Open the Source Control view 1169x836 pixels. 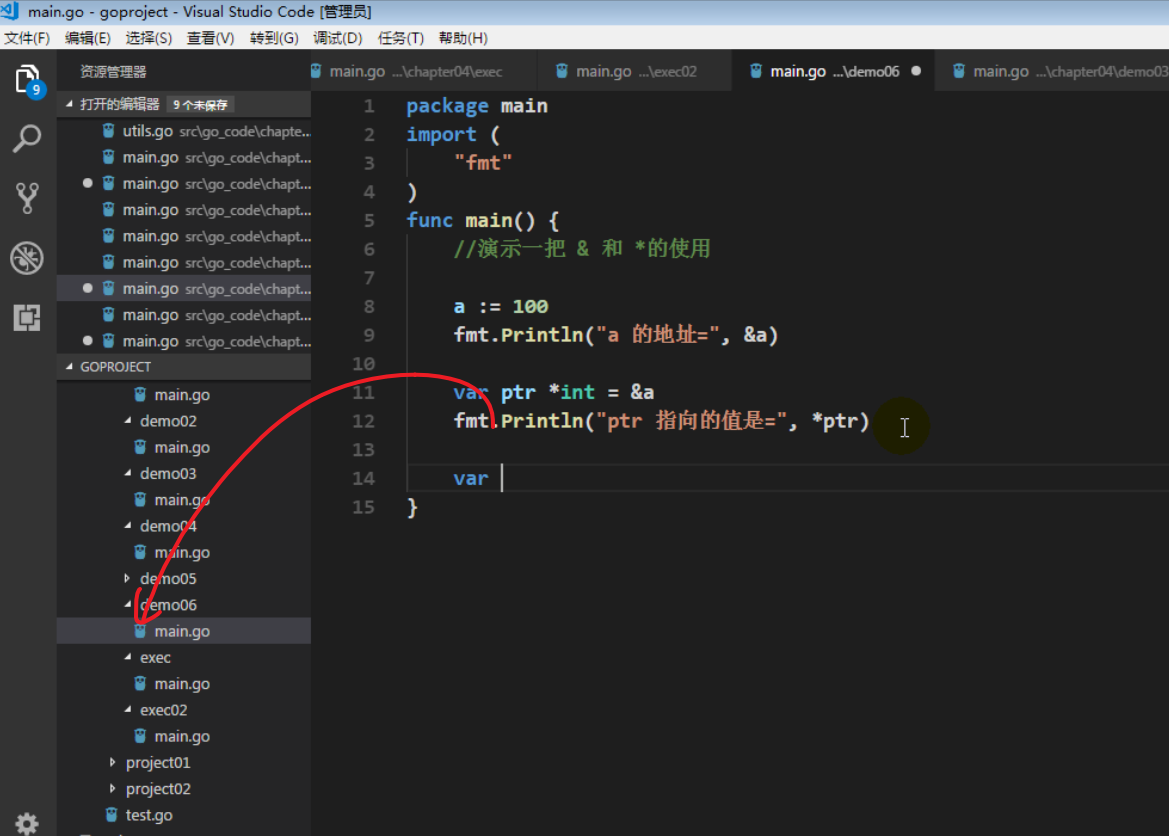(x=27, y=198)
